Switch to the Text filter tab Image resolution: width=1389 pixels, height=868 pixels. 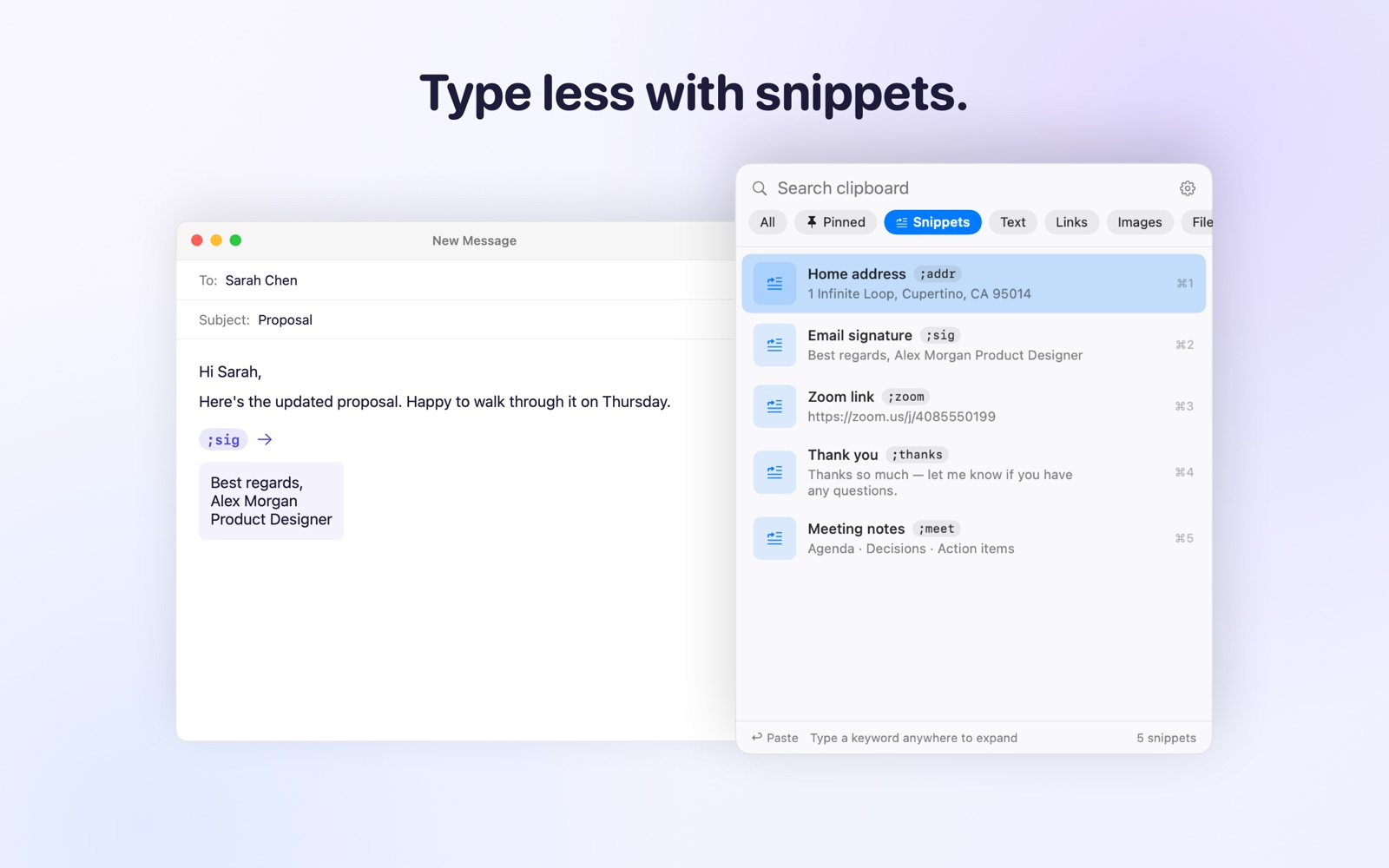pos(1013,222)
